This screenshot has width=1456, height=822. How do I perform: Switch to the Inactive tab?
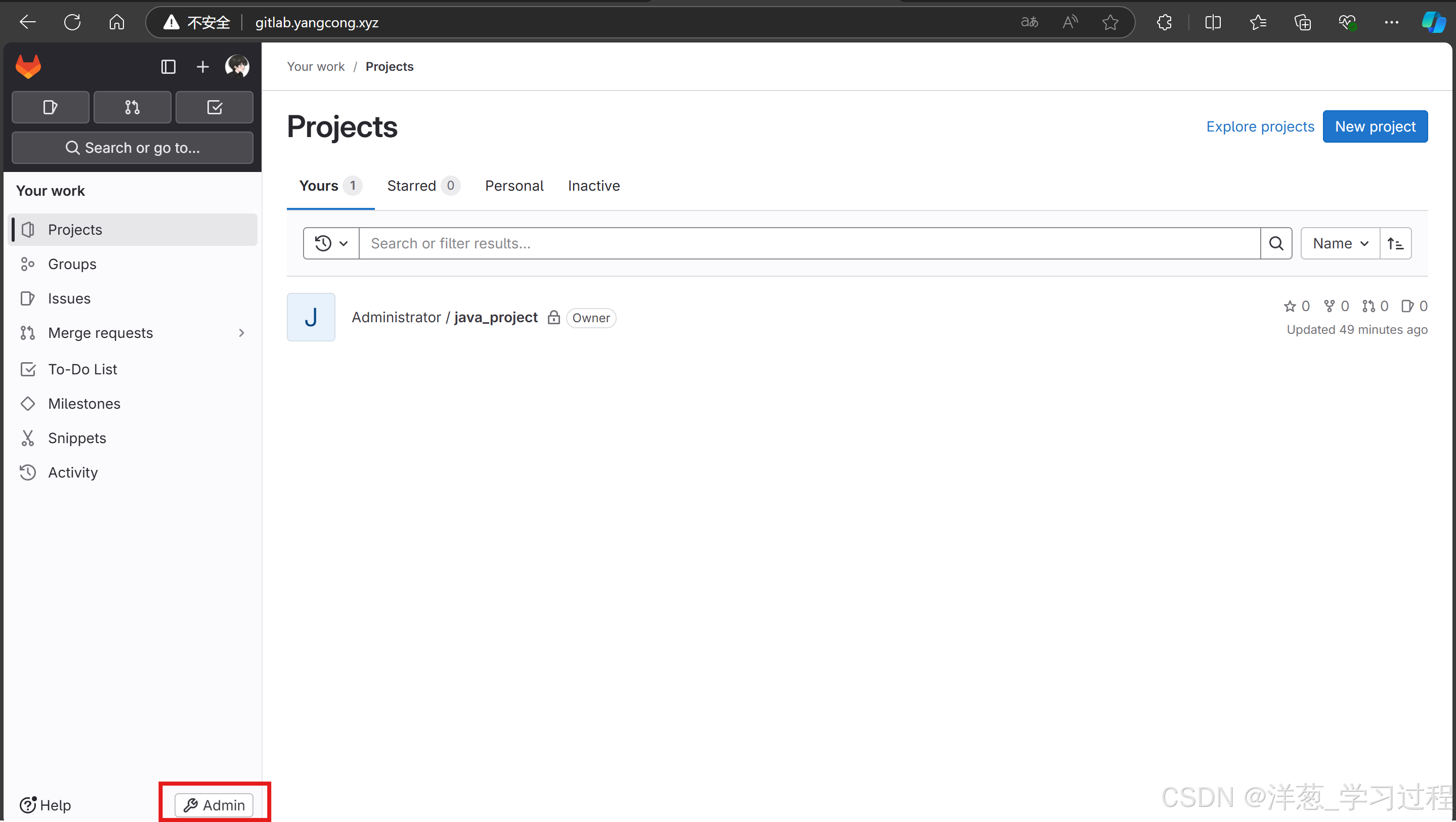(593, 186)
